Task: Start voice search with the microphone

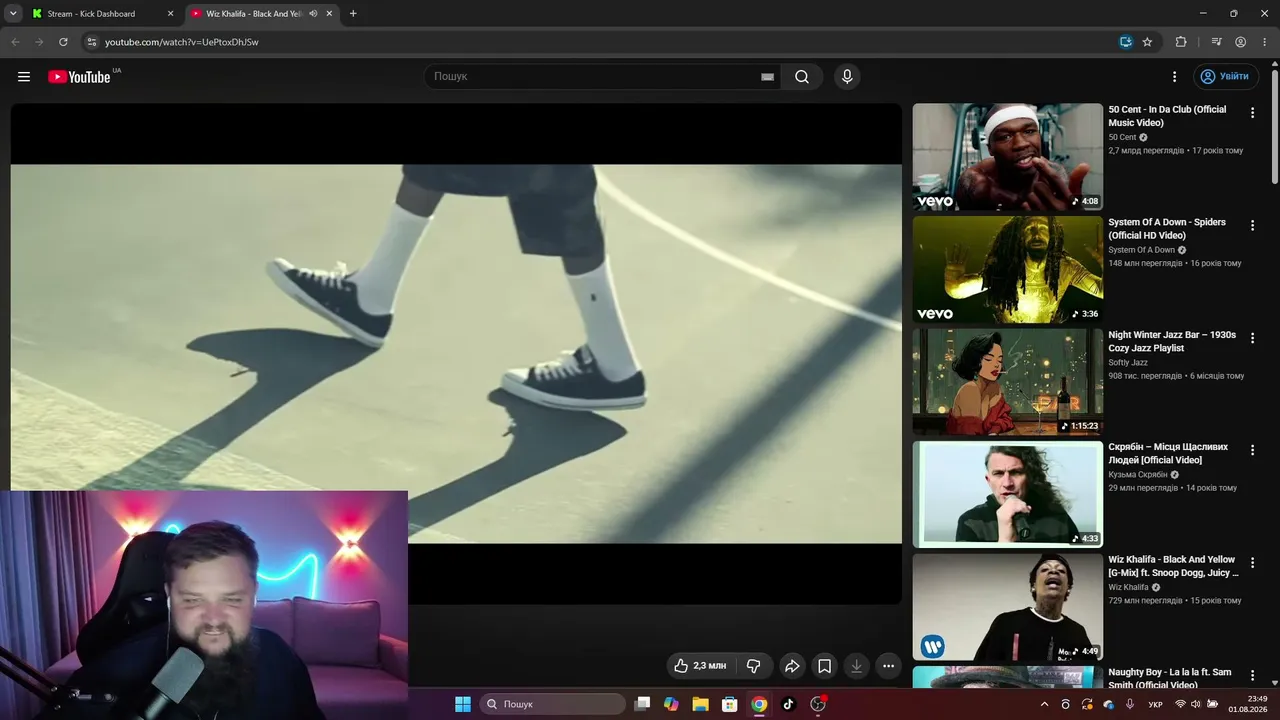Action: pos(847,77)
